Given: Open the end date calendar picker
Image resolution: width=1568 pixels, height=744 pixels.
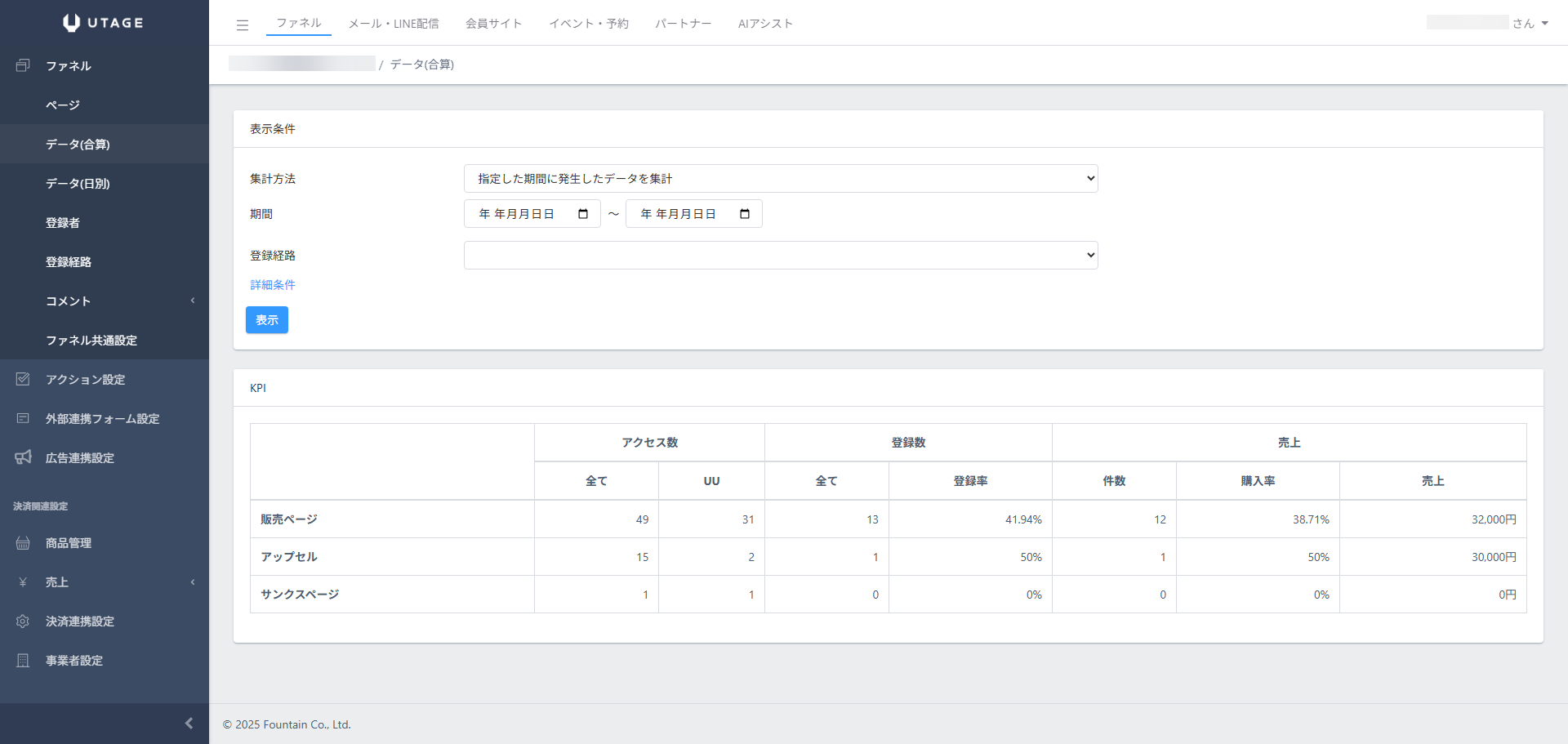Looking at the screenshot, I should click(745, 214).
